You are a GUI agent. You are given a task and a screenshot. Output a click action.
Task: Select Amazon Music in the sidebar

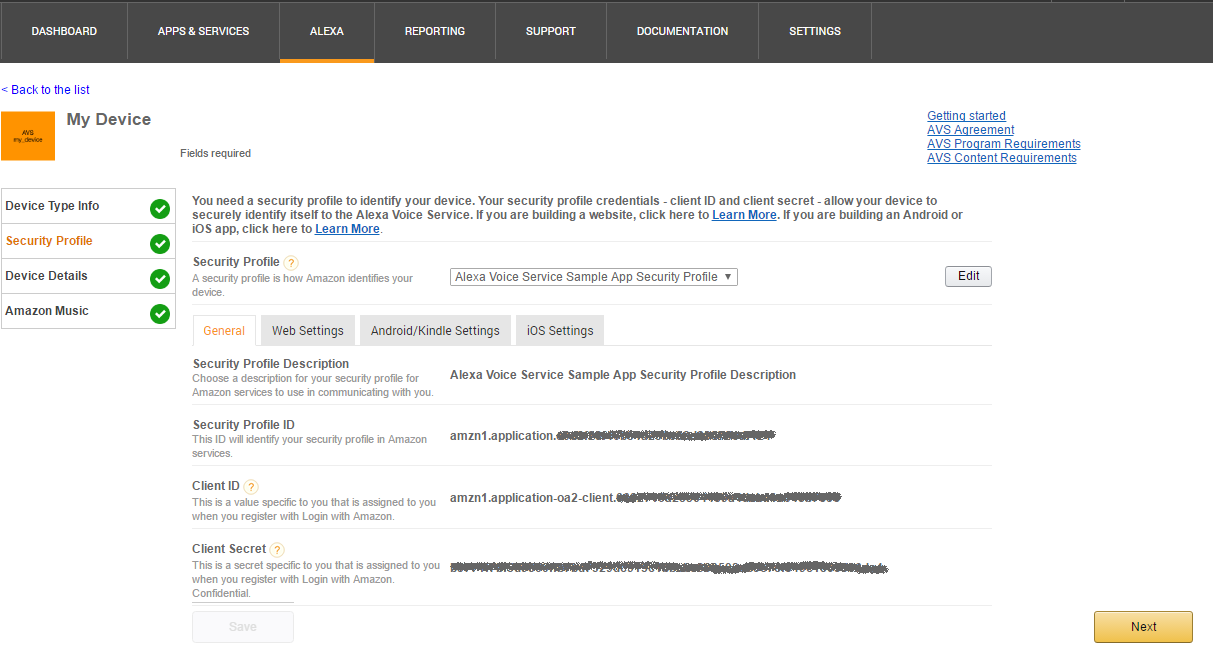point(88,311)
